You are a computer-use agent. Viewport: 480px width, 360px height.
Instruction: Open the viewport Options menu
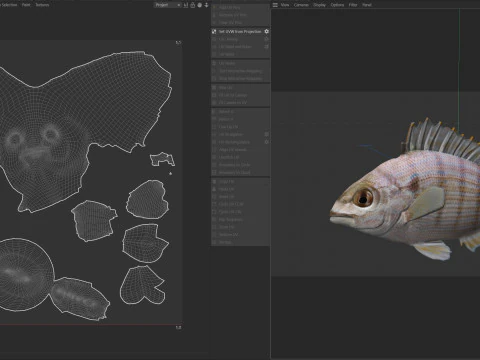coord(337,5)
